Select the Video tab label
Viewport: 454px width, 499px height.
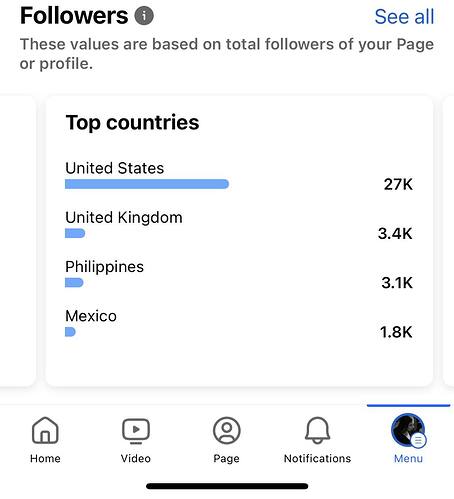[x=136, y=459]
